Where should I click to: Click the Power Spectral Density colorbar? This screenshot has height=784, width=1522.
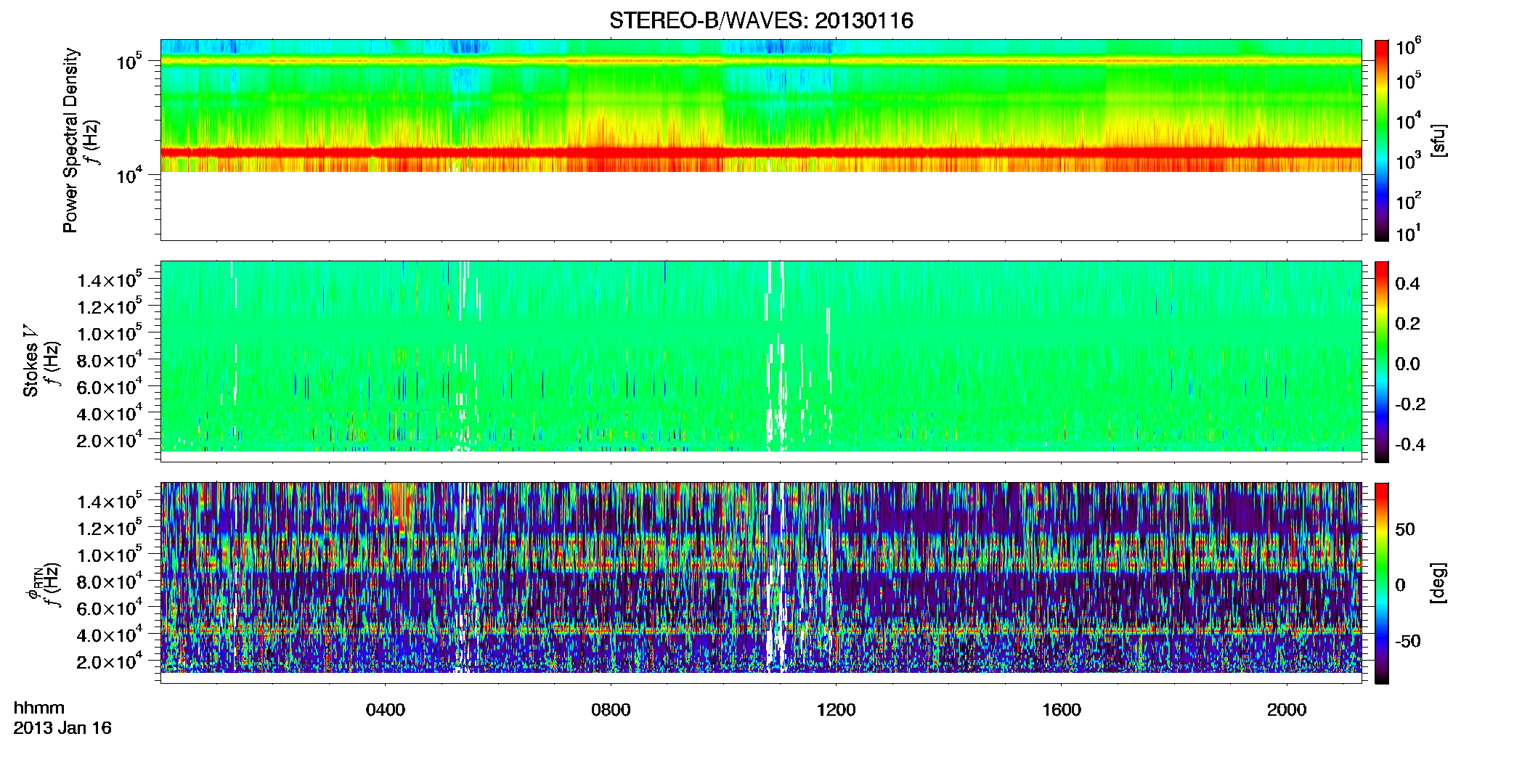(1381, 140)
